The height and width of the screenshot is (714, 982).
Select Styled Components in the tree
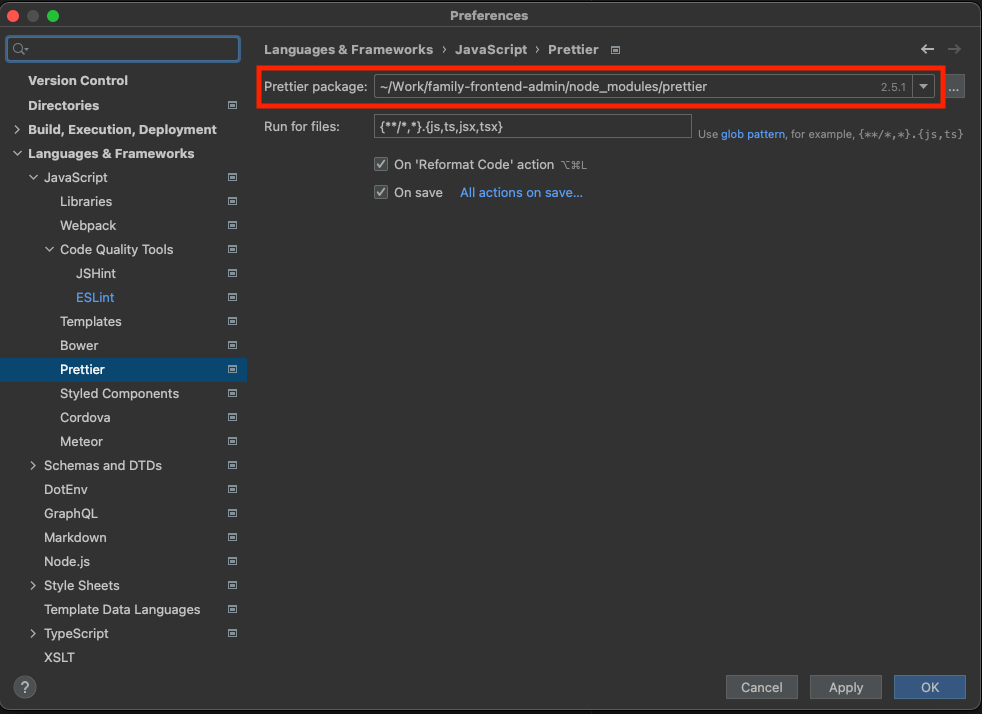(120, 393)
